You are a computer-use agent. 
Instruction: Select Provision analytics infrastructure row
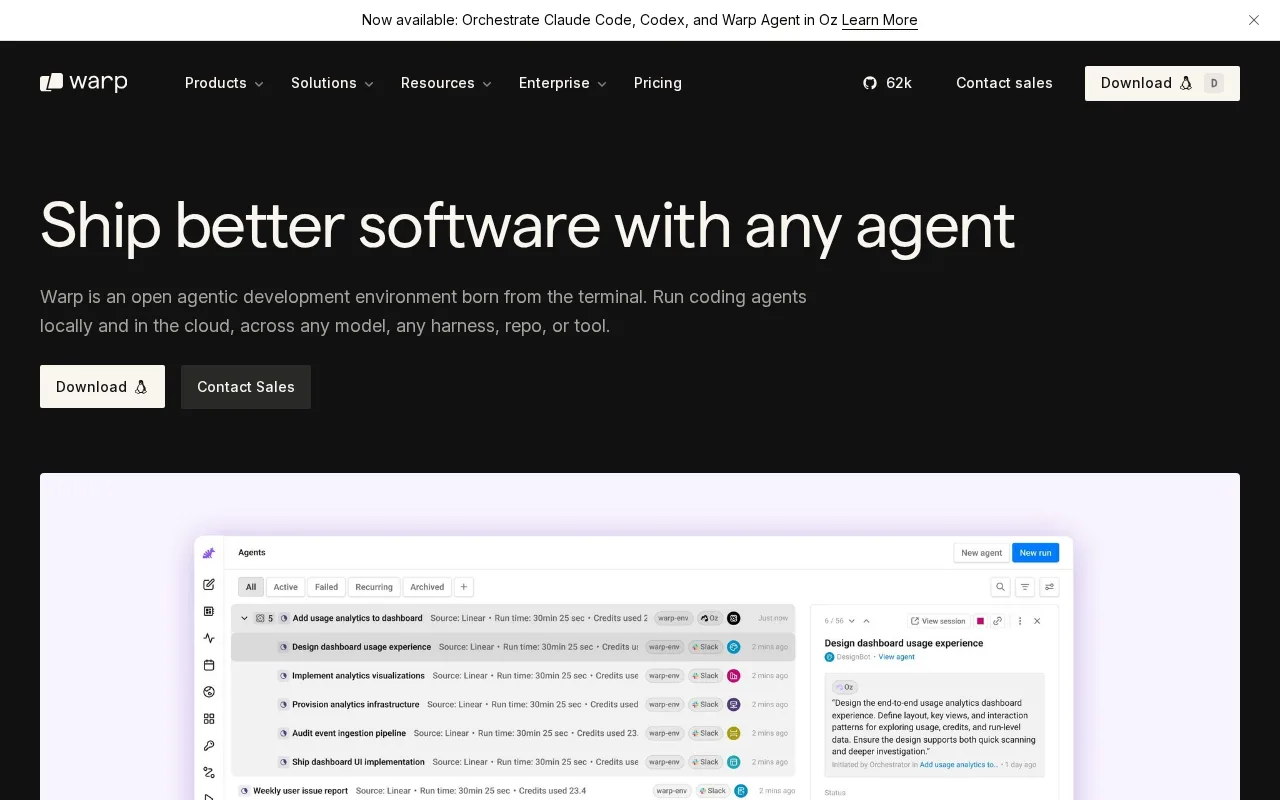click(x=513, y=704)
